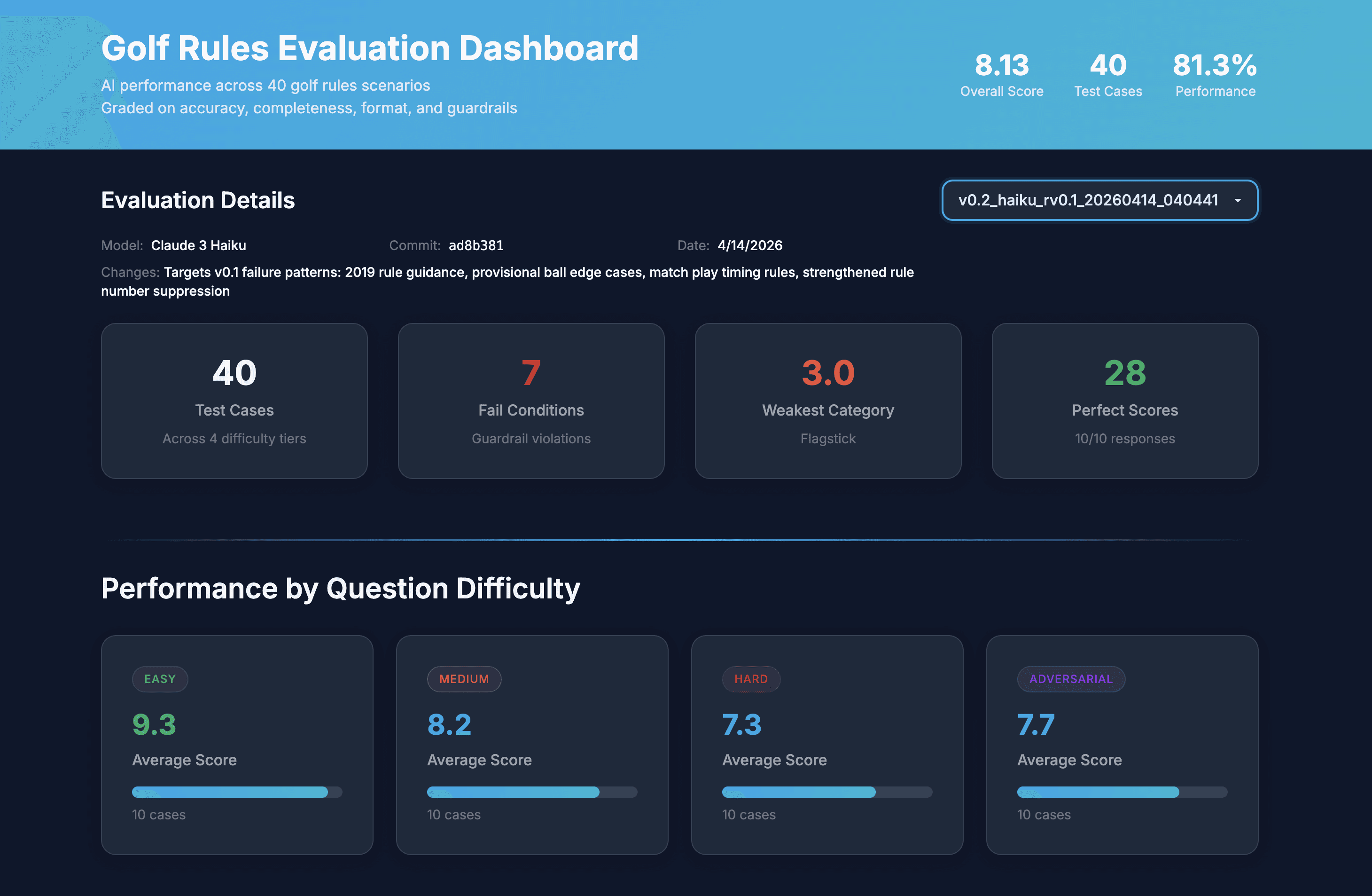1372x896 pixels.
Task: Click the Easy score progress bar
Action: pos(237,792)
